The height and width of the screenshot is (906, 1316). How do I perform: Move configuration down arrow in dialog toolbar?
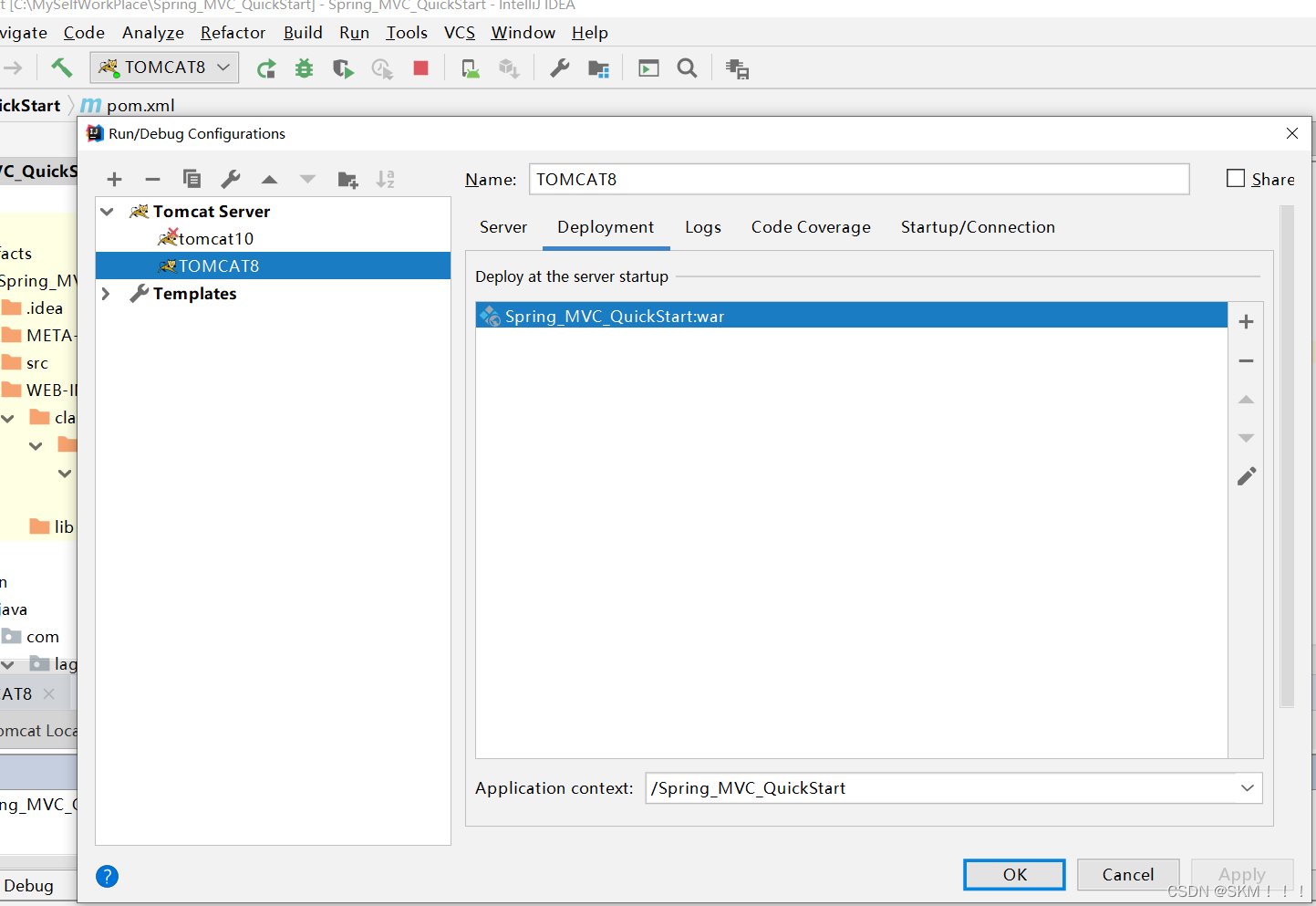click(x=307, y=180)
